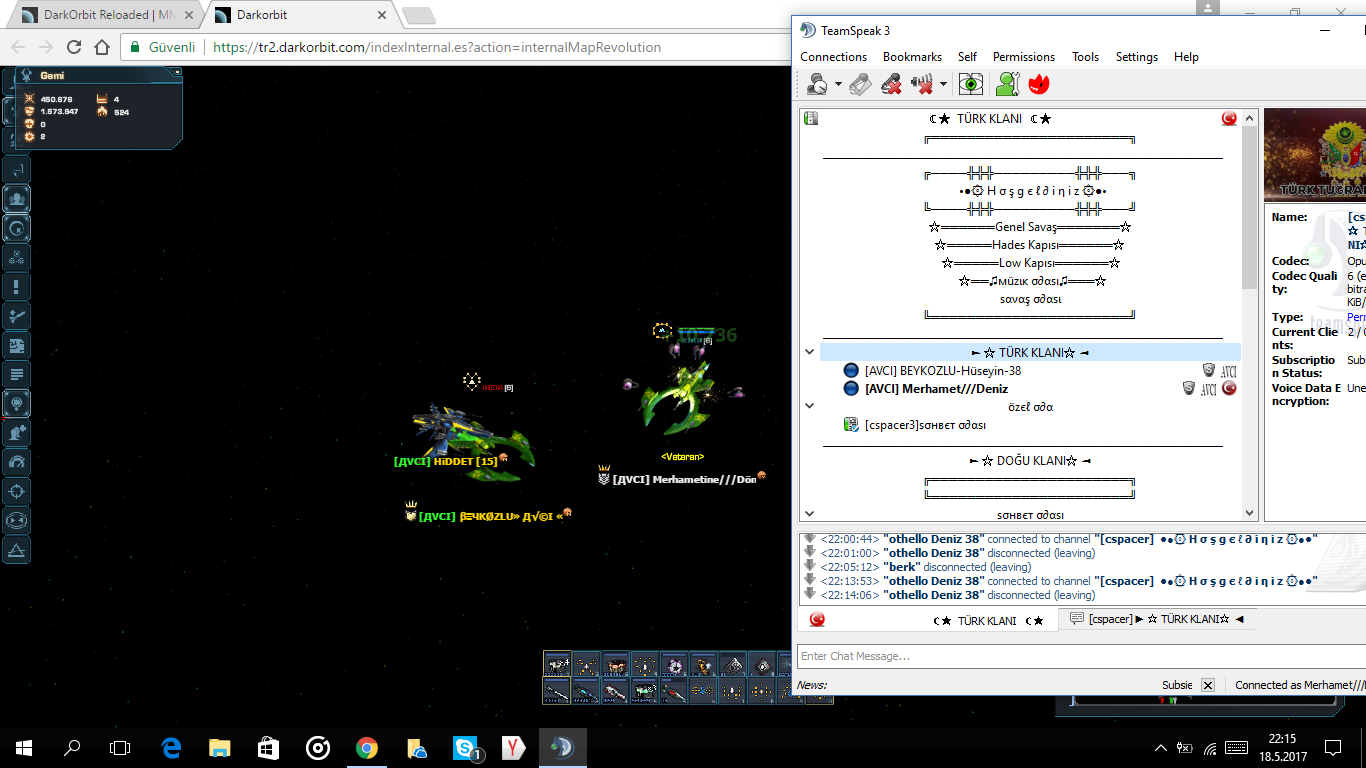This screenshot has height=768, width=1366.
Task: Select user [AVCI] BEYKOZLU-Hüseyin-38
Action: tap(942, 371)
